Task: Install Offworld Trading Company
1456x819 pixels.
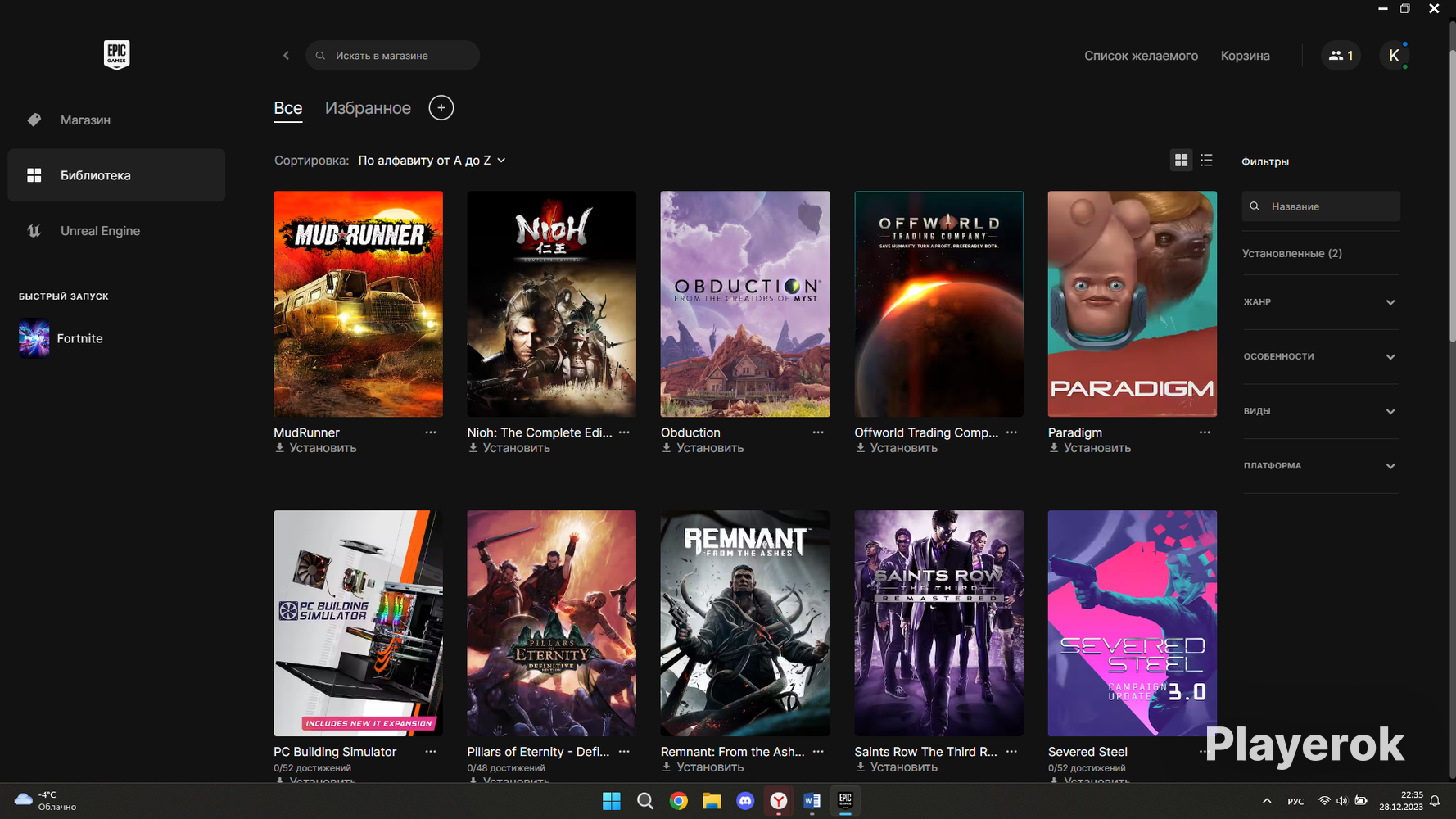Action: pos(897,448)
